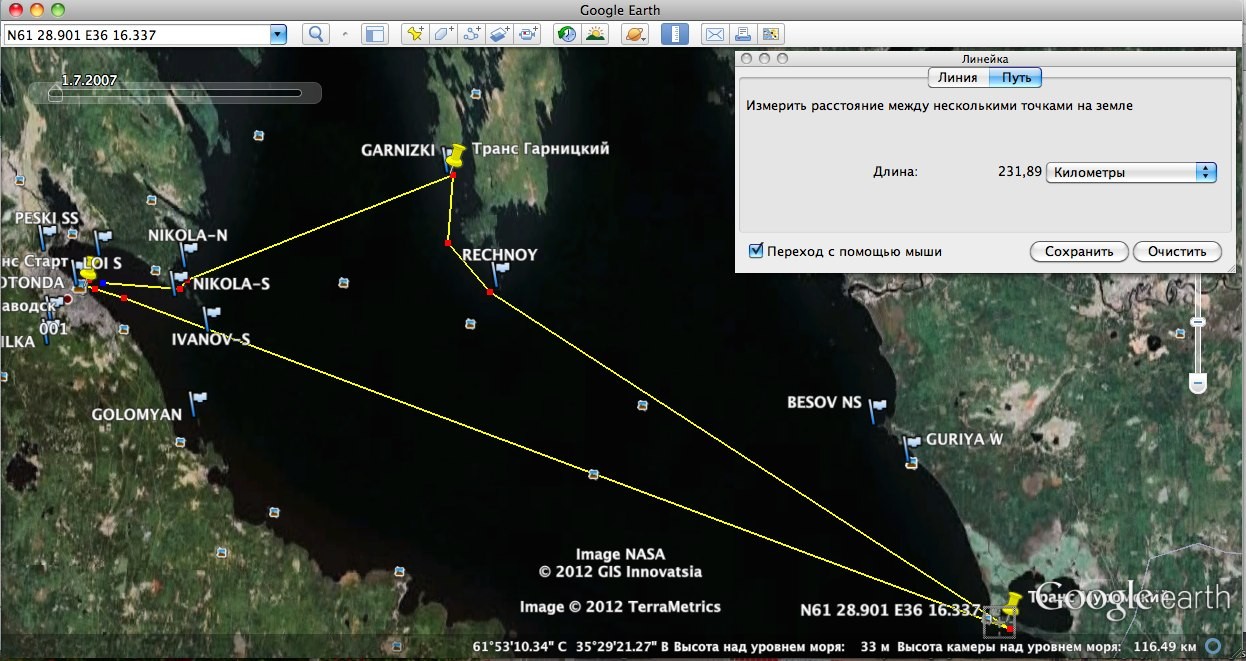Click the PESKI SS flag marker
Image resolution: width=1246 pixels, height=661 pixels.
47,236
